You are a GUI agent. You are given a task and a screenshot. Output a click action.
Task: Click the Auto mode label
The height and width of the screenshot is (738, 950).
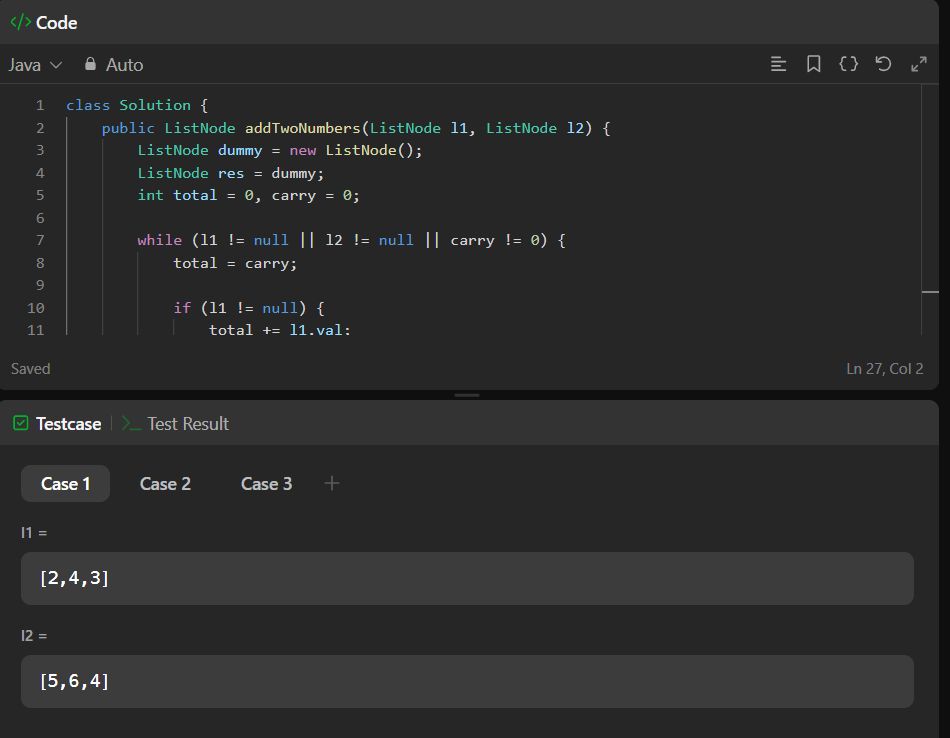point(124,65)
